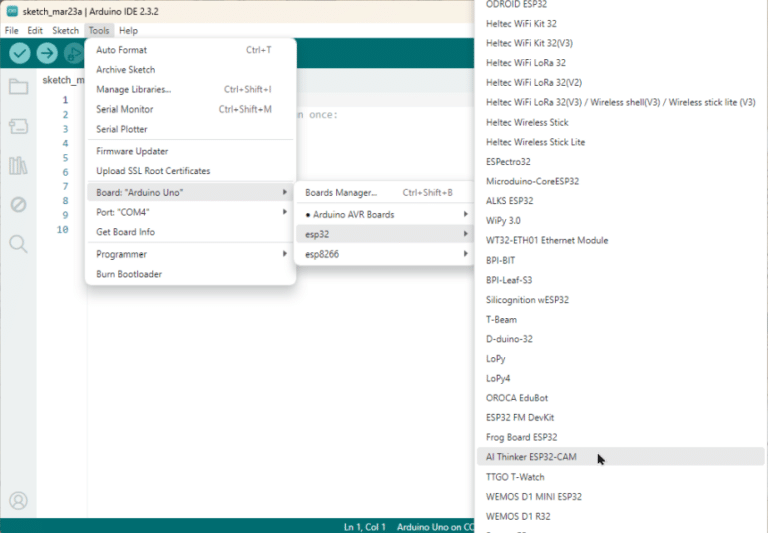Viewport: 768px width, 533px height.
Task: Choose Serial Monitor from Tools menu
Action: tap(125, 109)
